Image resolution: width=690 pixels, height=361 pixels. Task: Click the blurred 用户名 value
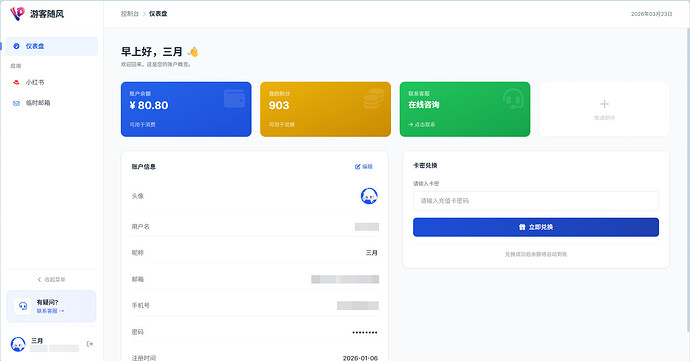[x=367, y=227]
